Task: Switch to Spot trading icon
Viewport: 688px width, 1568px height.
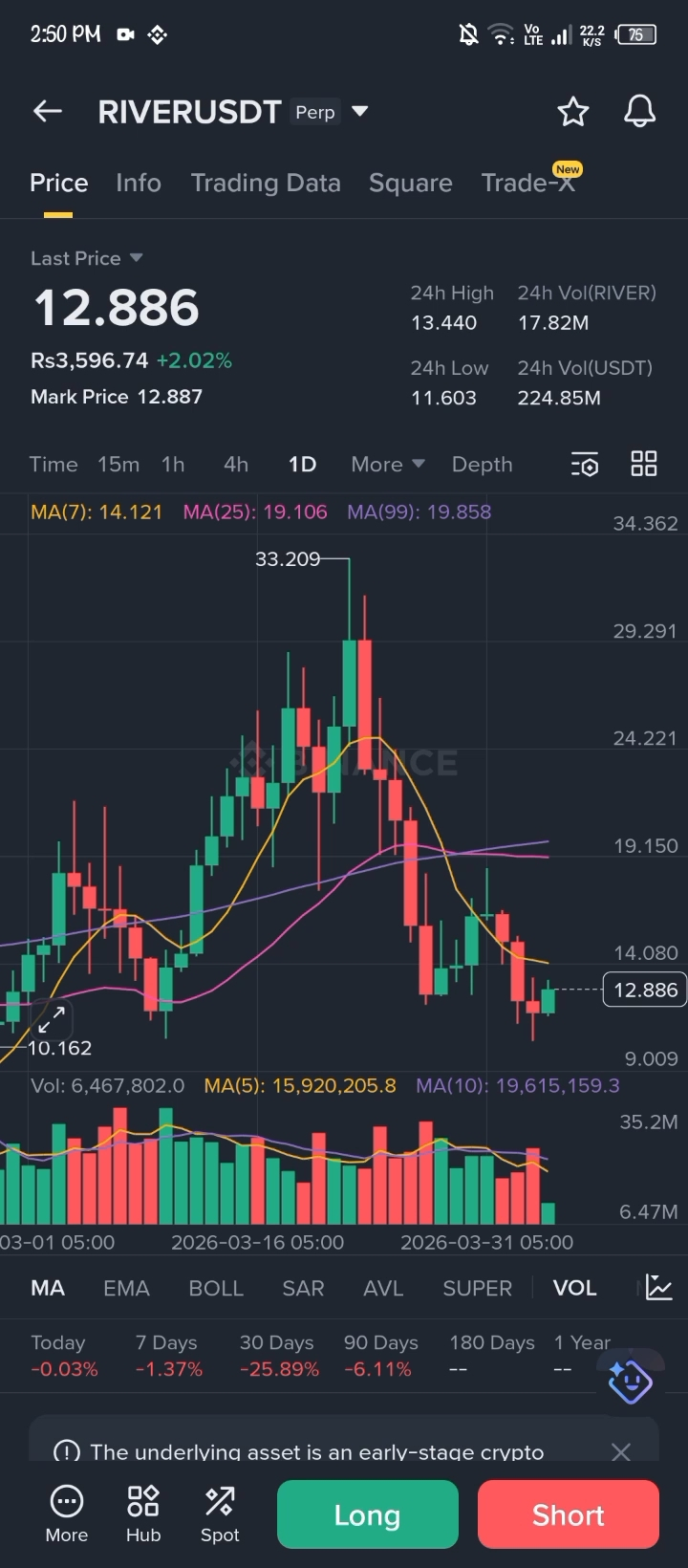Action: point(220,1514)
